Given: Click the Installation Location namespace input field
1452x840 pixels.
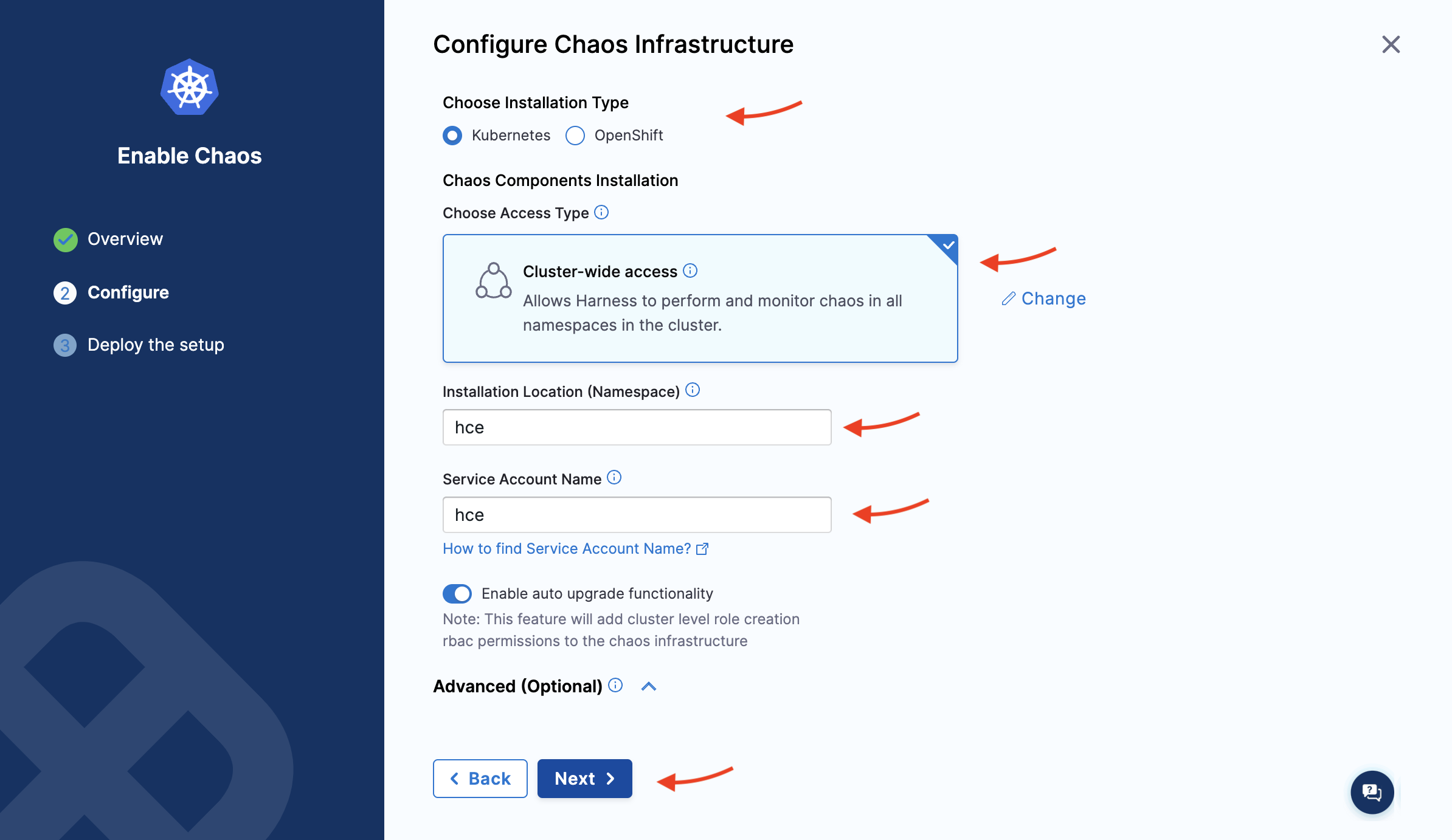Looking at the screenshot, I should [637, 427].
